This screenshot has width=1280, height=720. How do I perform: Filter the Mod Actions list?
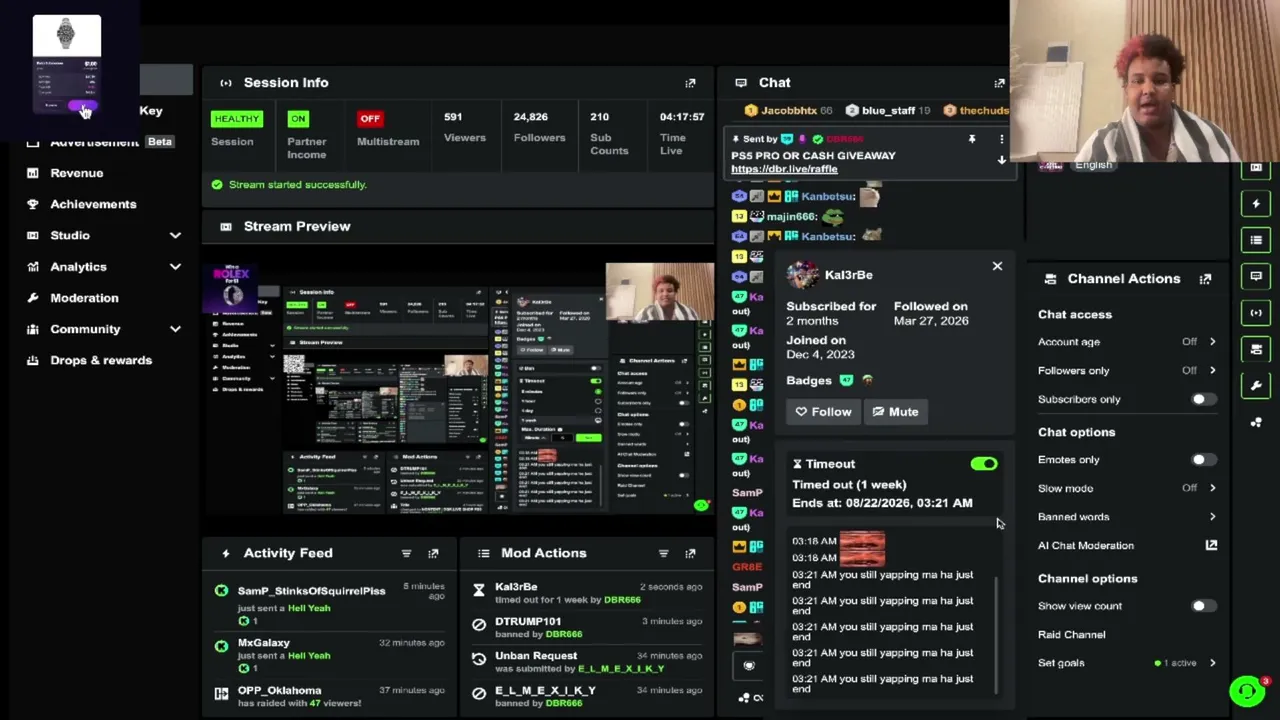pos(663,553)
